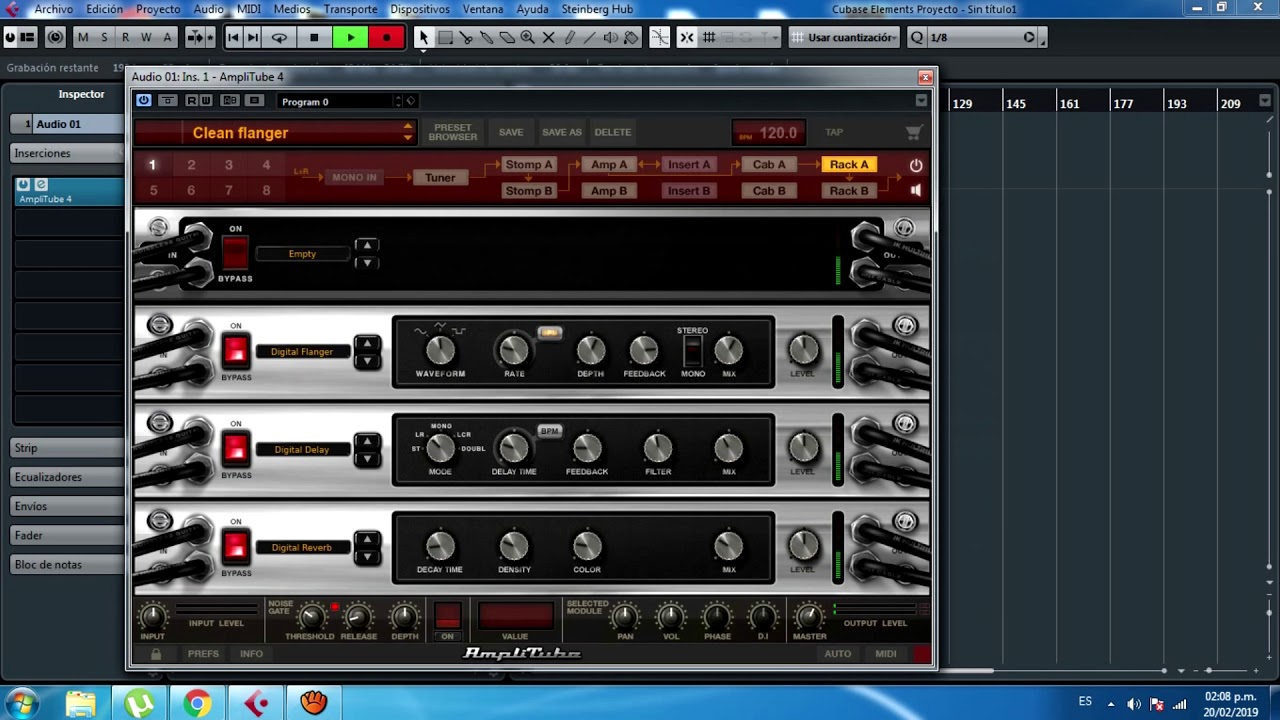Click the BPM 120.0 tempo display
1280x720 pixels.
(768, 132)
